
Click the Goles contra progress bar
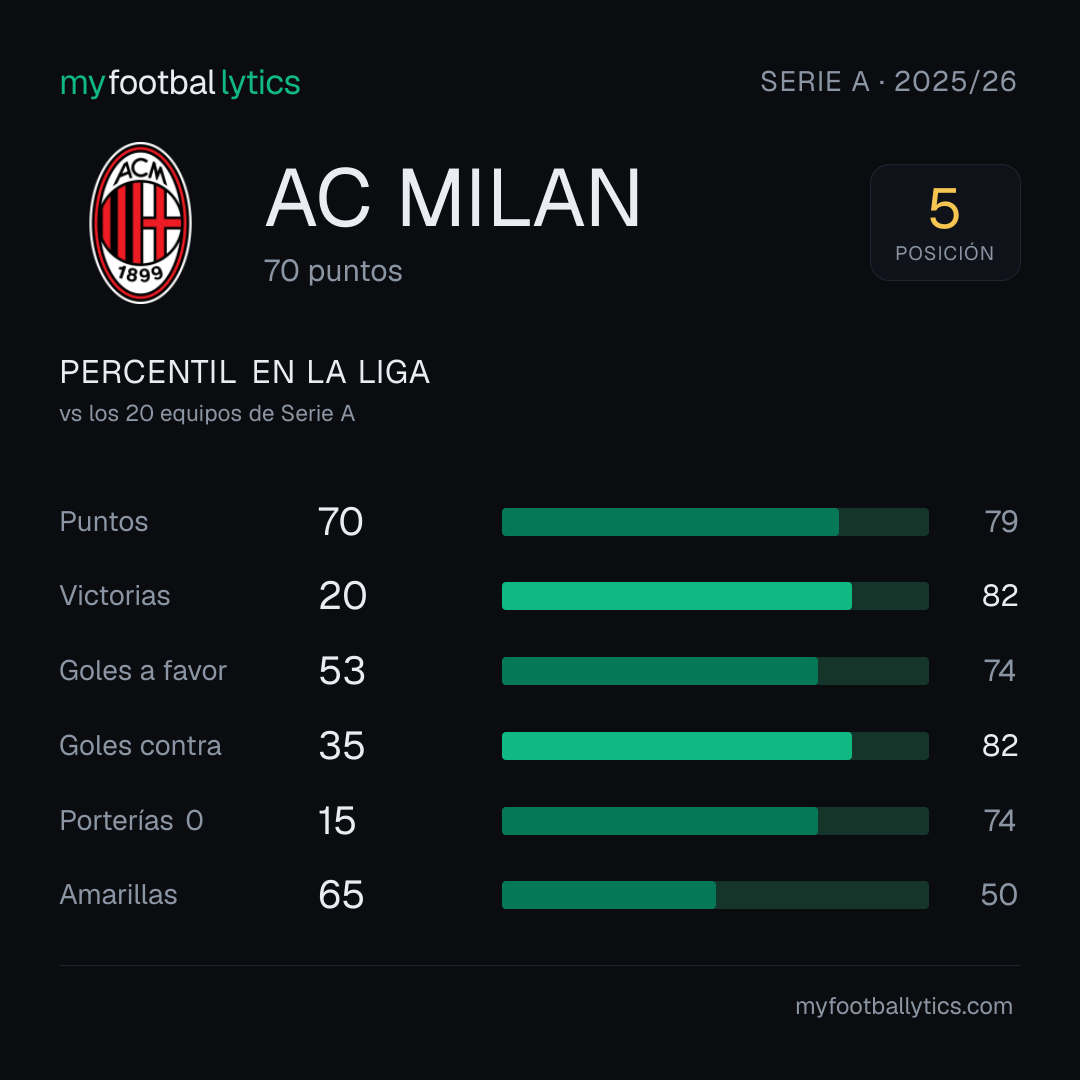pos(715,746)
